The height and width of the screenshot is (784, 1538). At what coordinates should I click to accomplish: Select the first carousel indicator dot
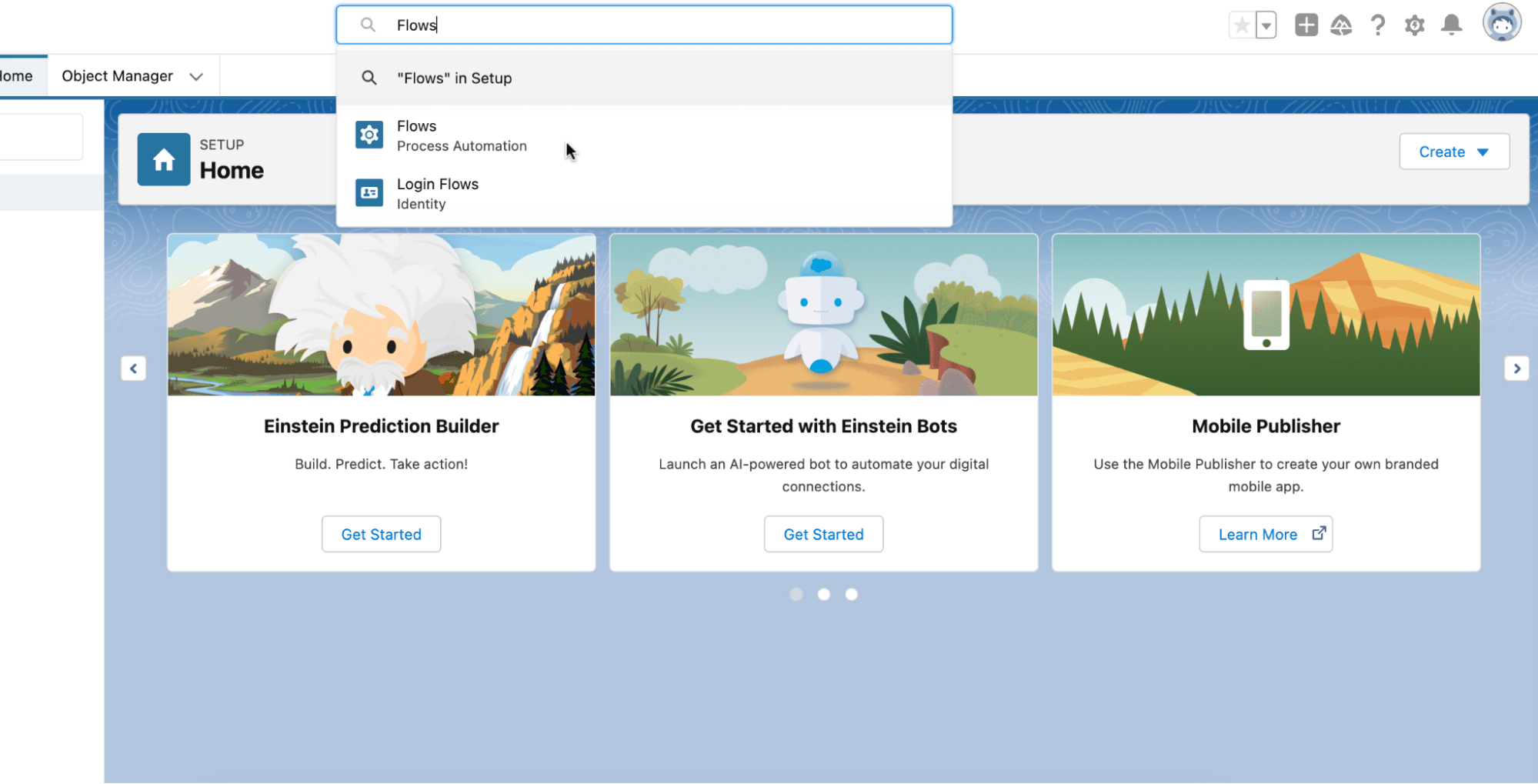tap(796, 594)
